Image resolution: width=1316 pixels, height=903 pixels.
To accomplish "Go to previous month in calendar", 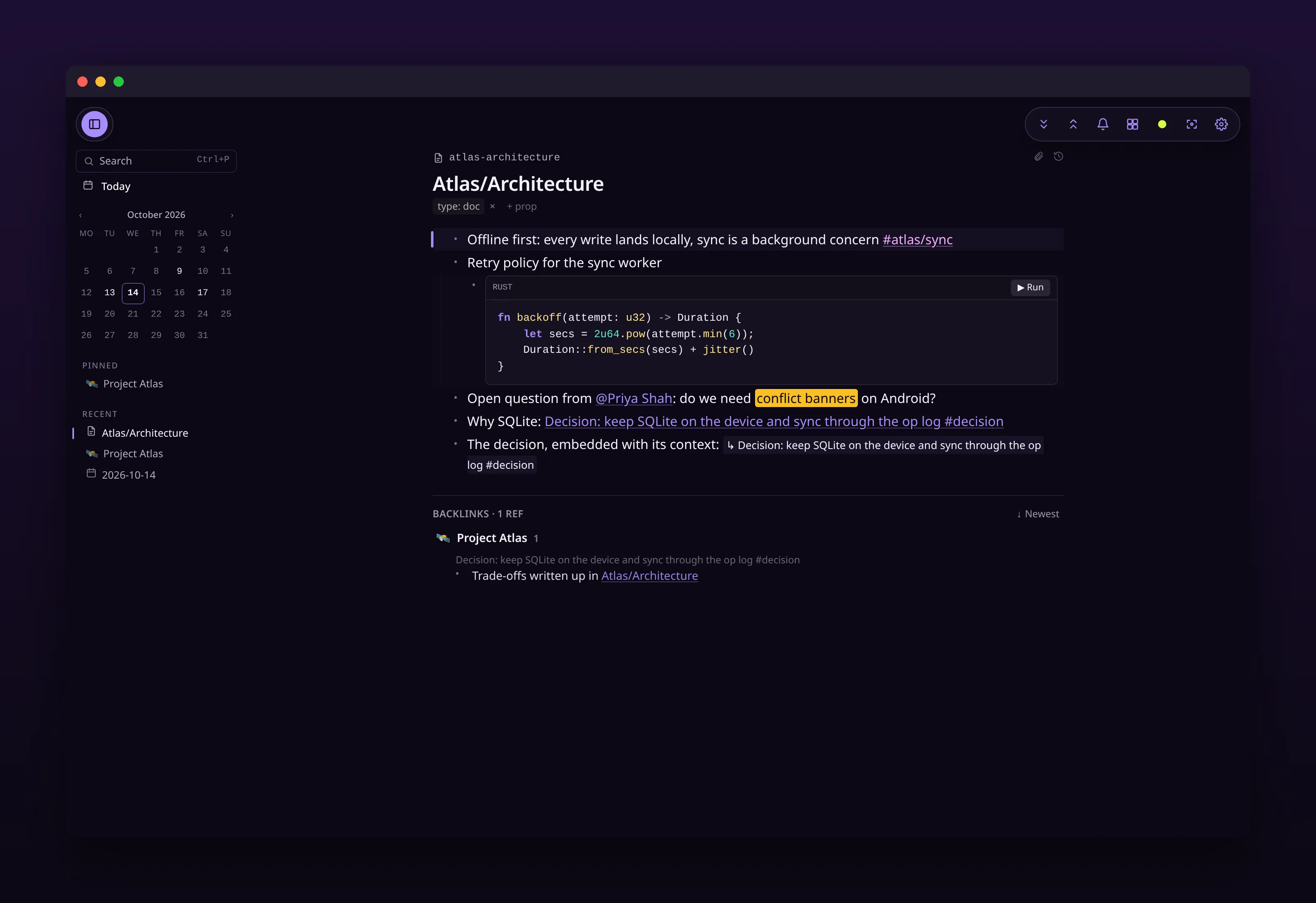I will point(81,215).
